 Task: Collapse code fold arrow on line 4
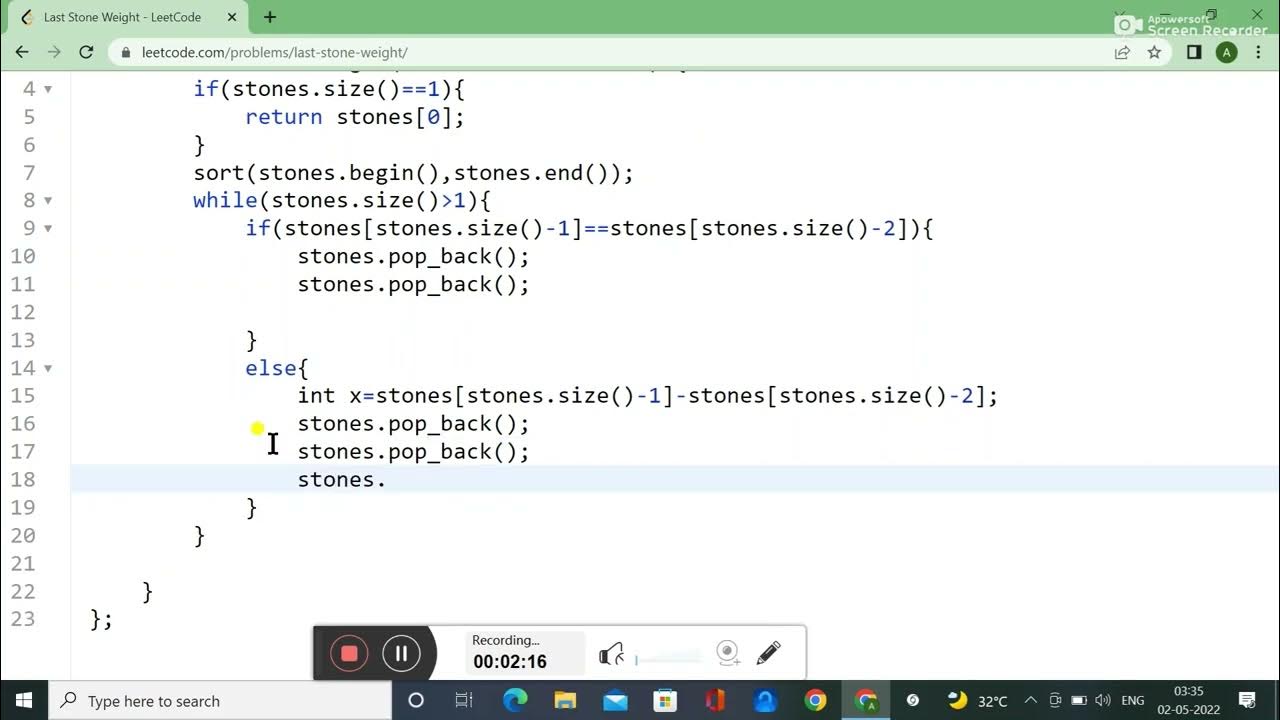pyautogui.click(x=48, y=89)
